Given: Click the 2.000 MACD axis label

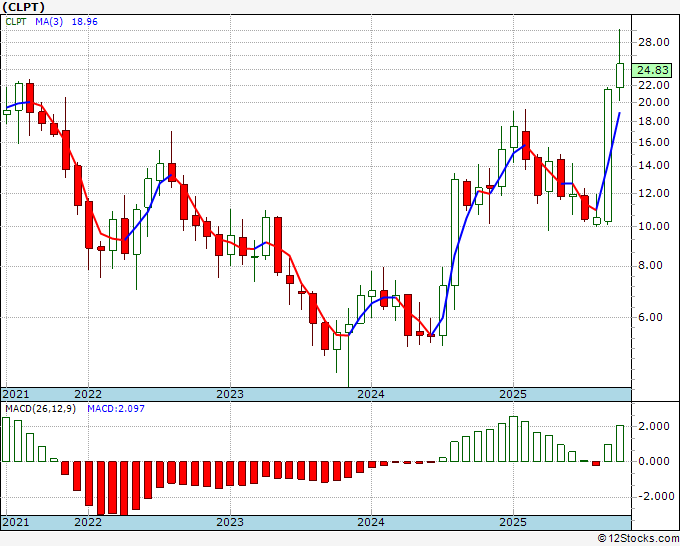Looking at the screenshot, I should (654, 427).
